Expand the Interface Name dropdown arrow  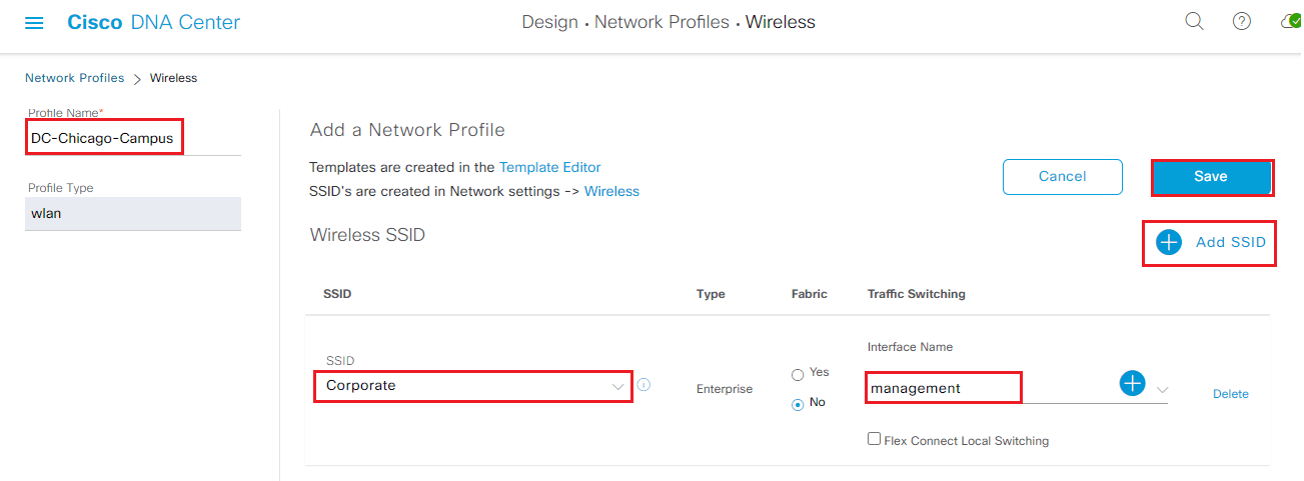click(x=1162, y=388)
